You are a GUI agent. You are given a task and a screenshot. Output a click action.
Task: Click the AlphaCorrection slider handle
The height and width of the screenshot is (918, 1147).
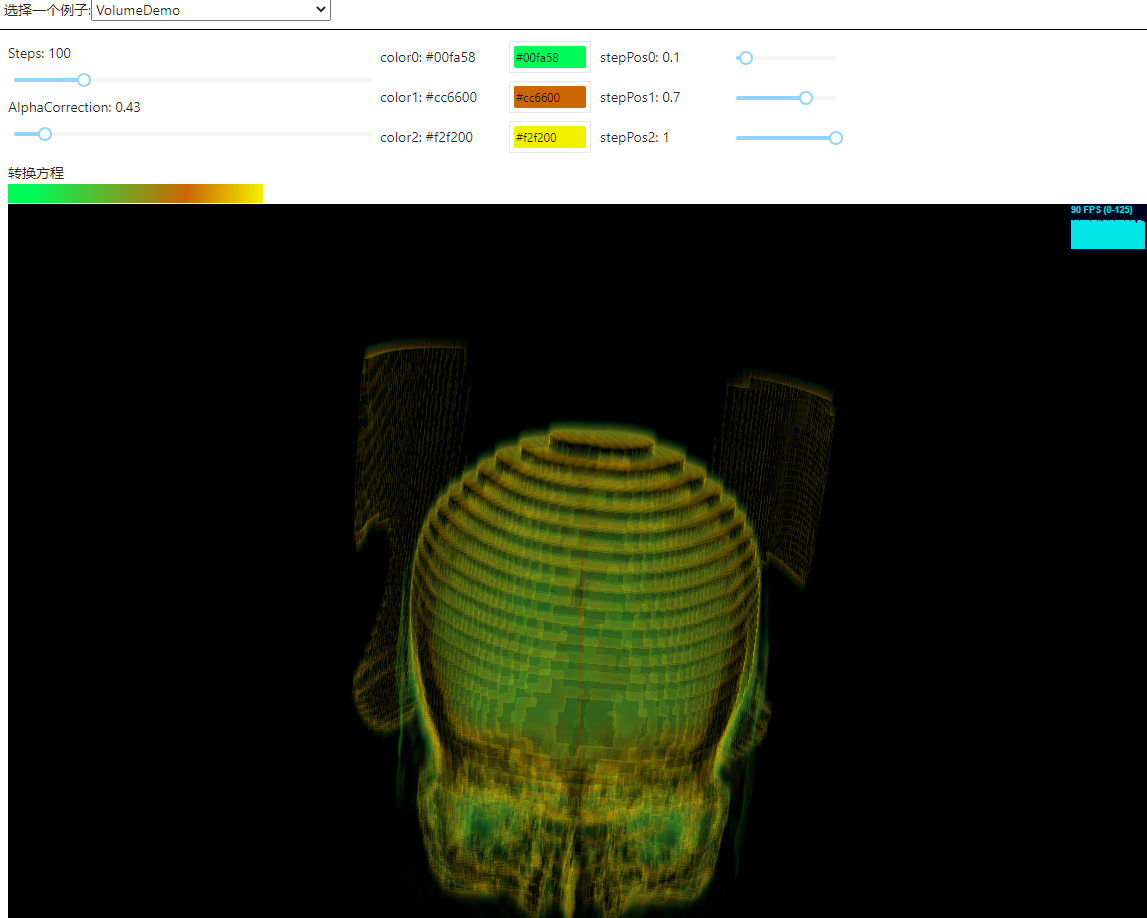(x=44, y=134)
